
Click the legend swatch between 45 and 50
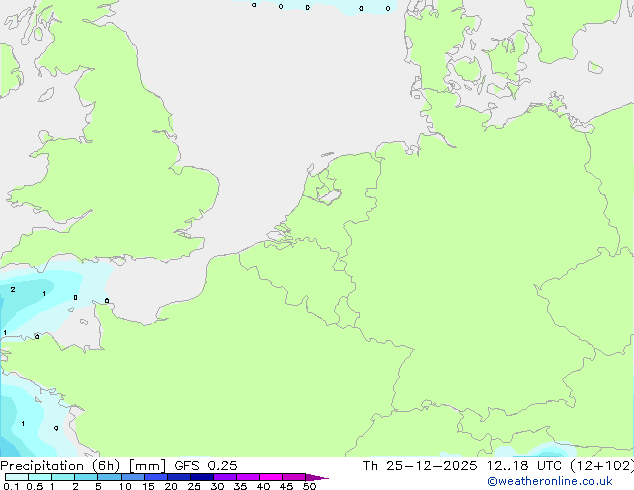point(294,477)
